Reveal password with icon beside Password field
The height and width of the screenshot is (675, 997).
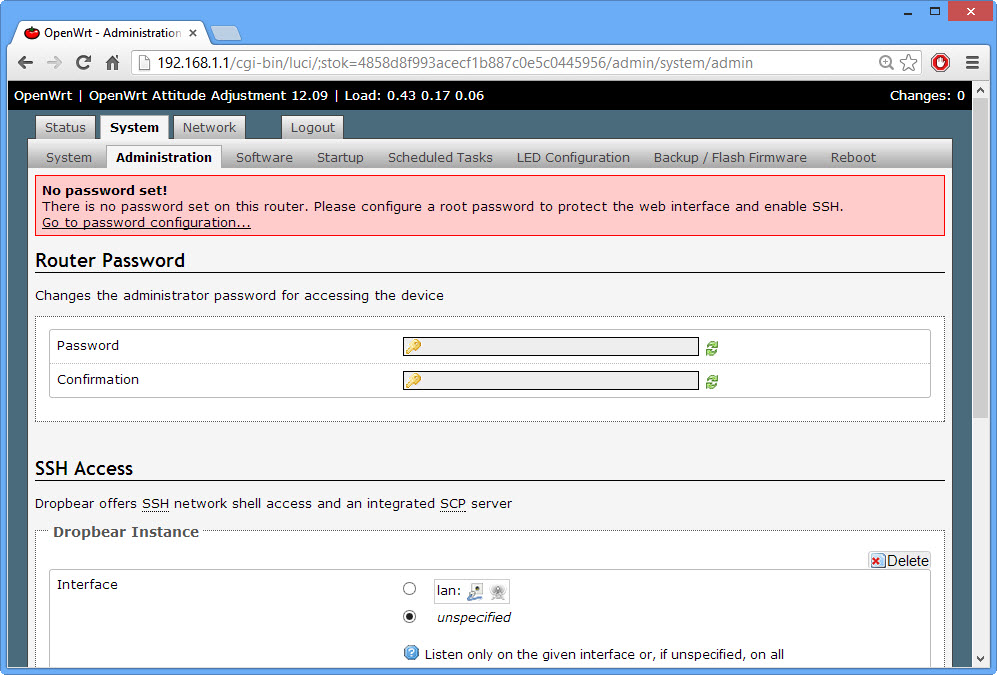tap(712, 348)
